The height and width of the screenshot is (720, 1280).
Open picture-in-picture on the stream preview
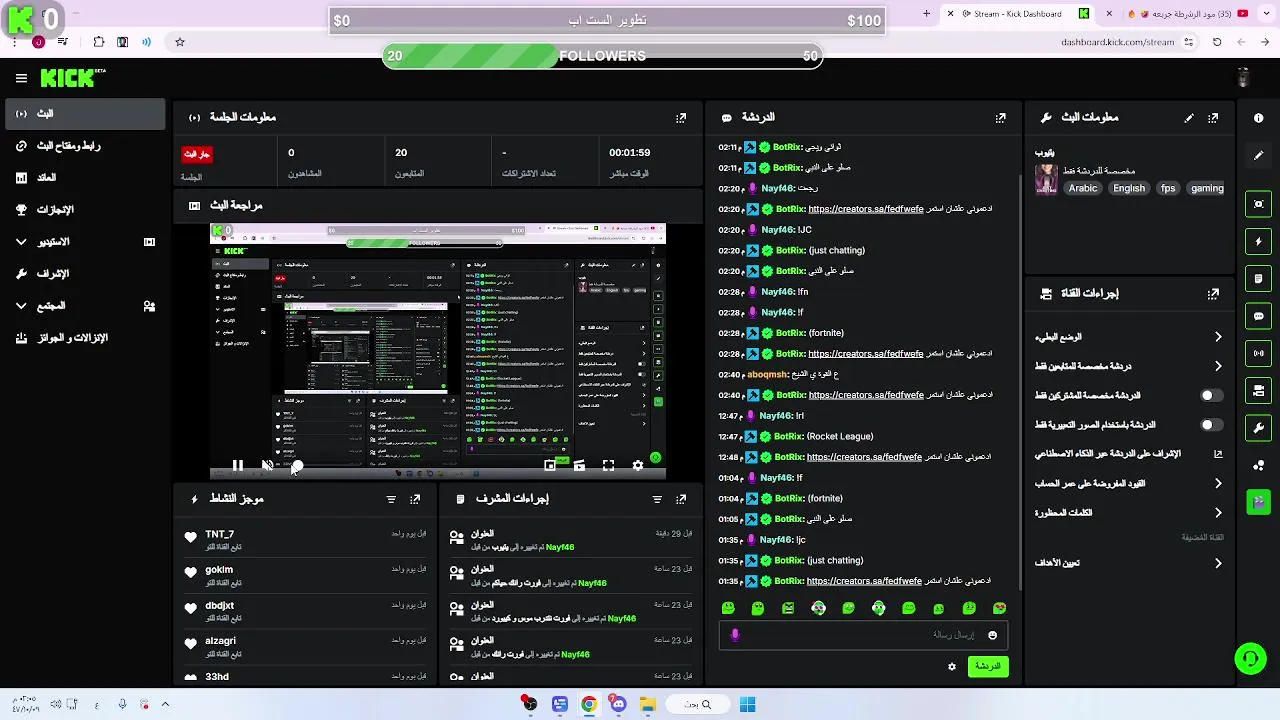tap(549, 465)
